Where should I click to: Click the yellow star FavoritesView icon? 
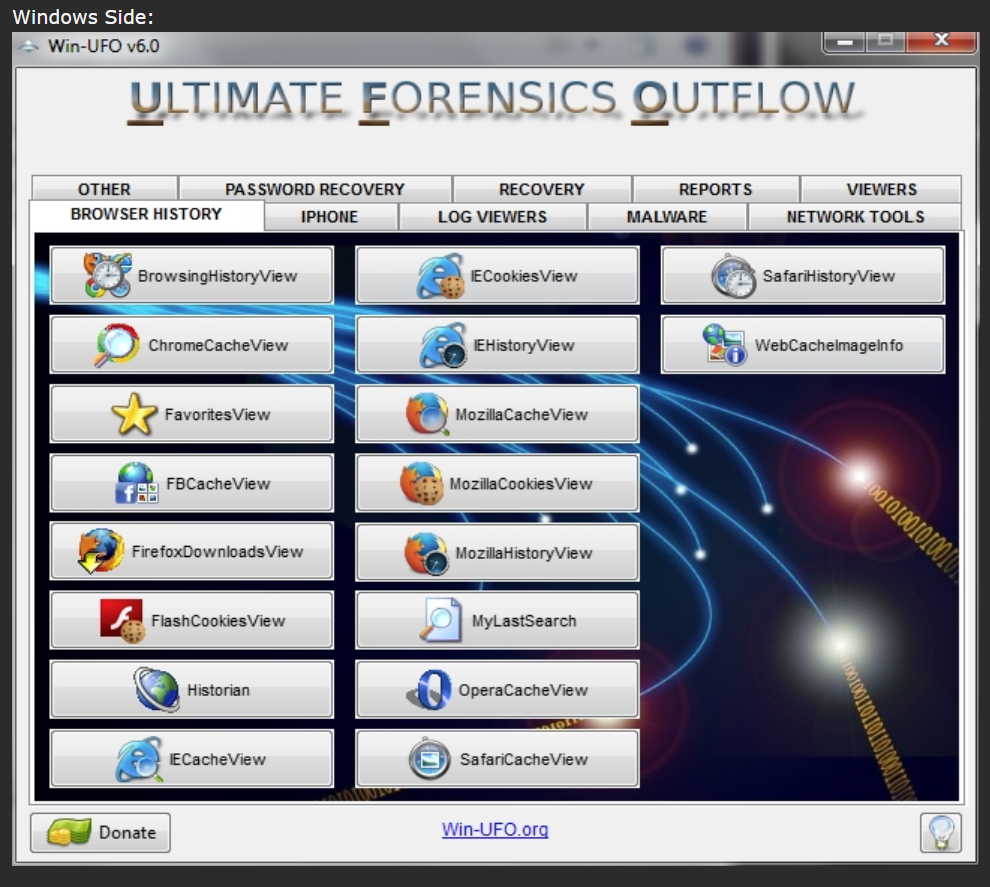pos(134,414)
